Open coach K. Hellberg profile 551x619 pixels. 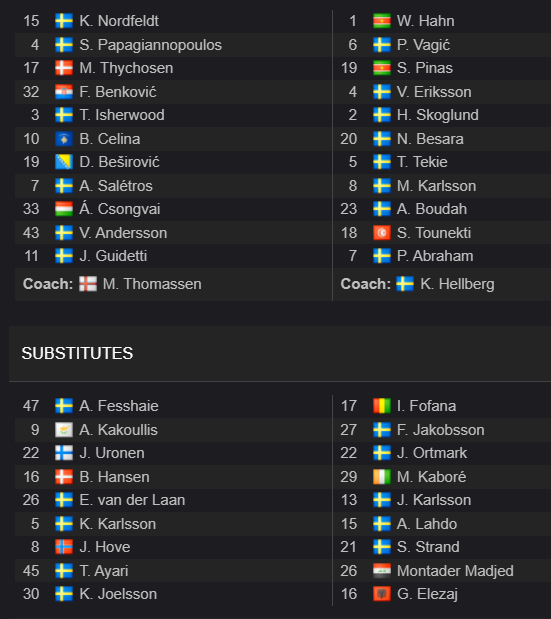(457, 284)
